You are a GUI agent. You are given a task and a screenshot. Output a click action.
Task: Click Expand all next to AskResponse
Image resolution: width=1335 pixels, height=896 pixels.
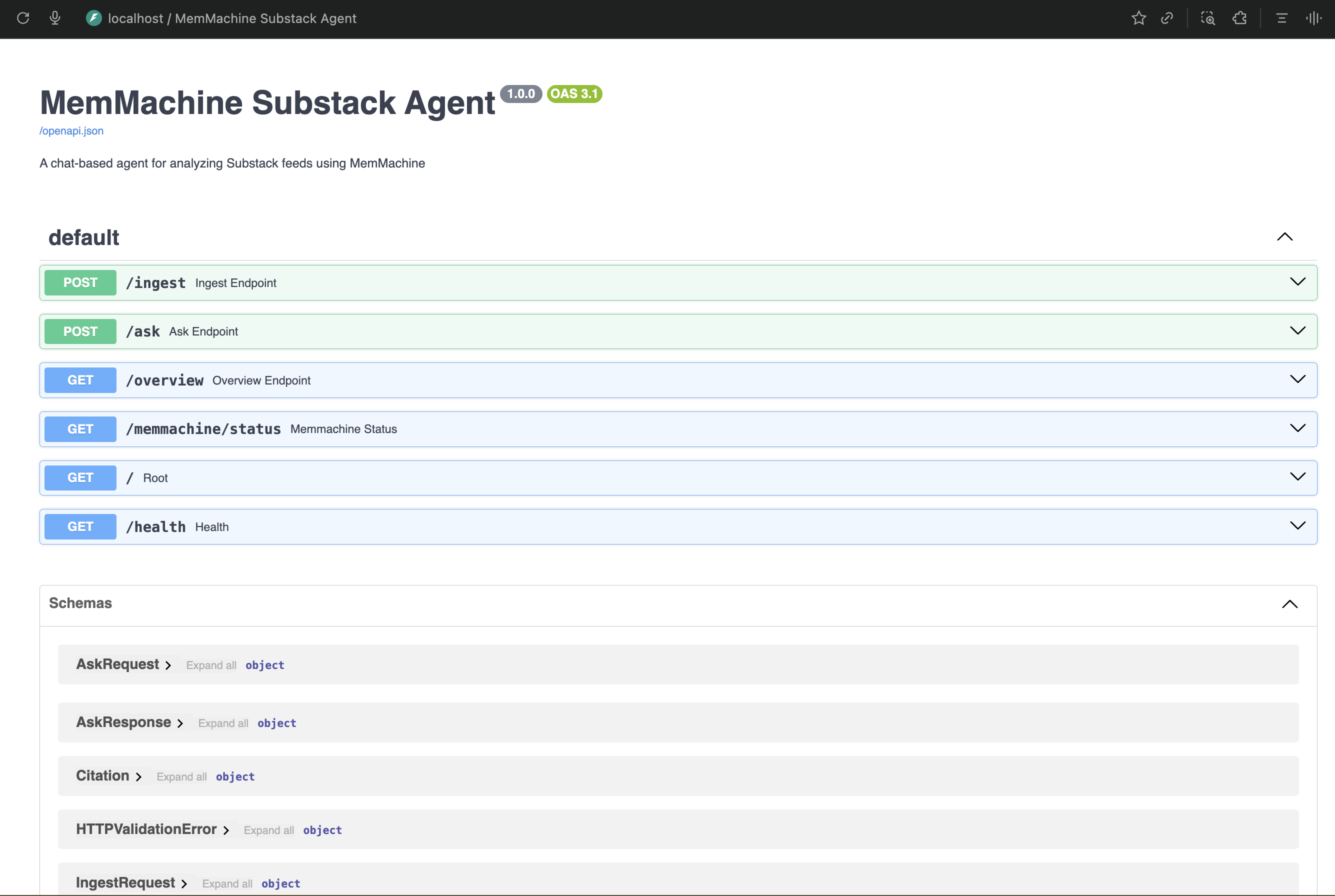coord(223,723)
